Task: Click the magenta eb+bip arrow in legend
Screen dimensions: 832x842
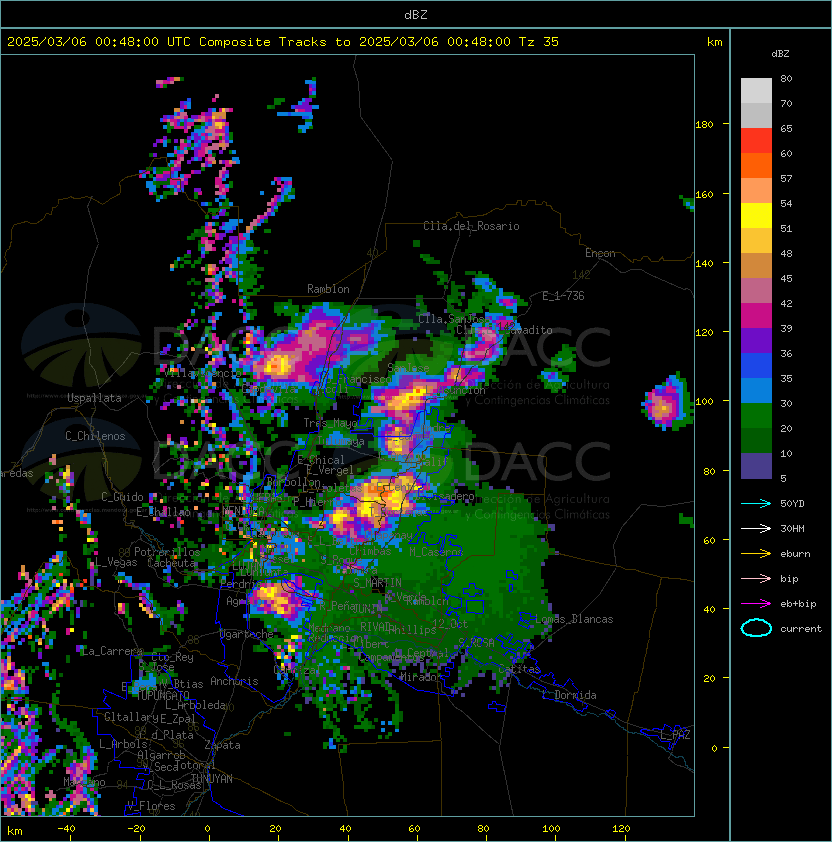Action: click(756, 604)
